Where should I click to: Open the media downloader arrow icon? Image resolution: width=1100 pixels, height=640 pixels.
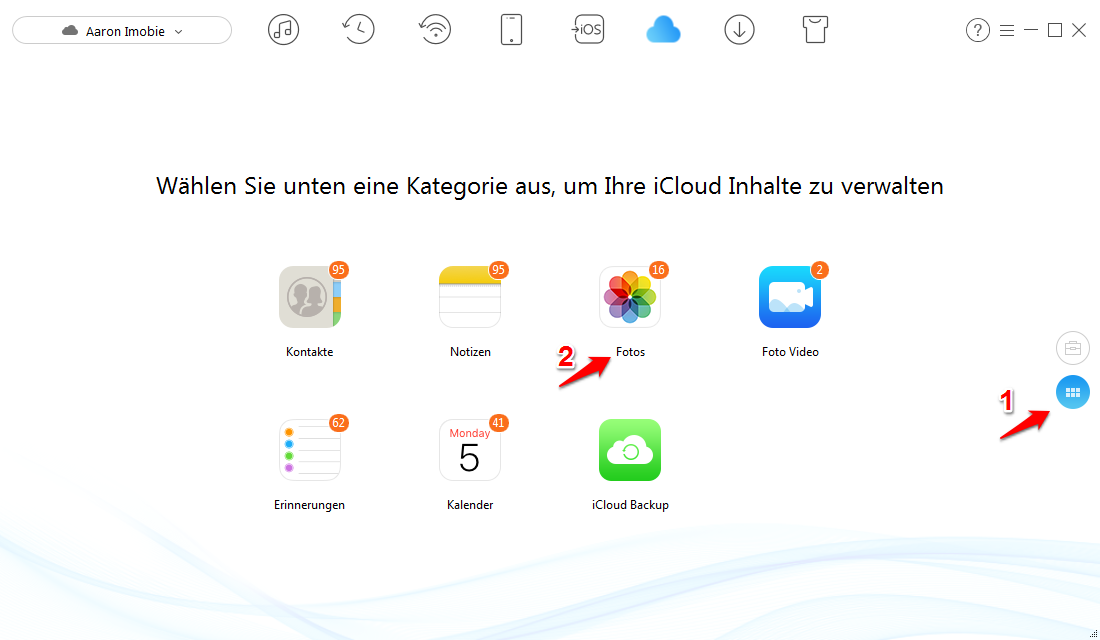(x=739, y=30)
